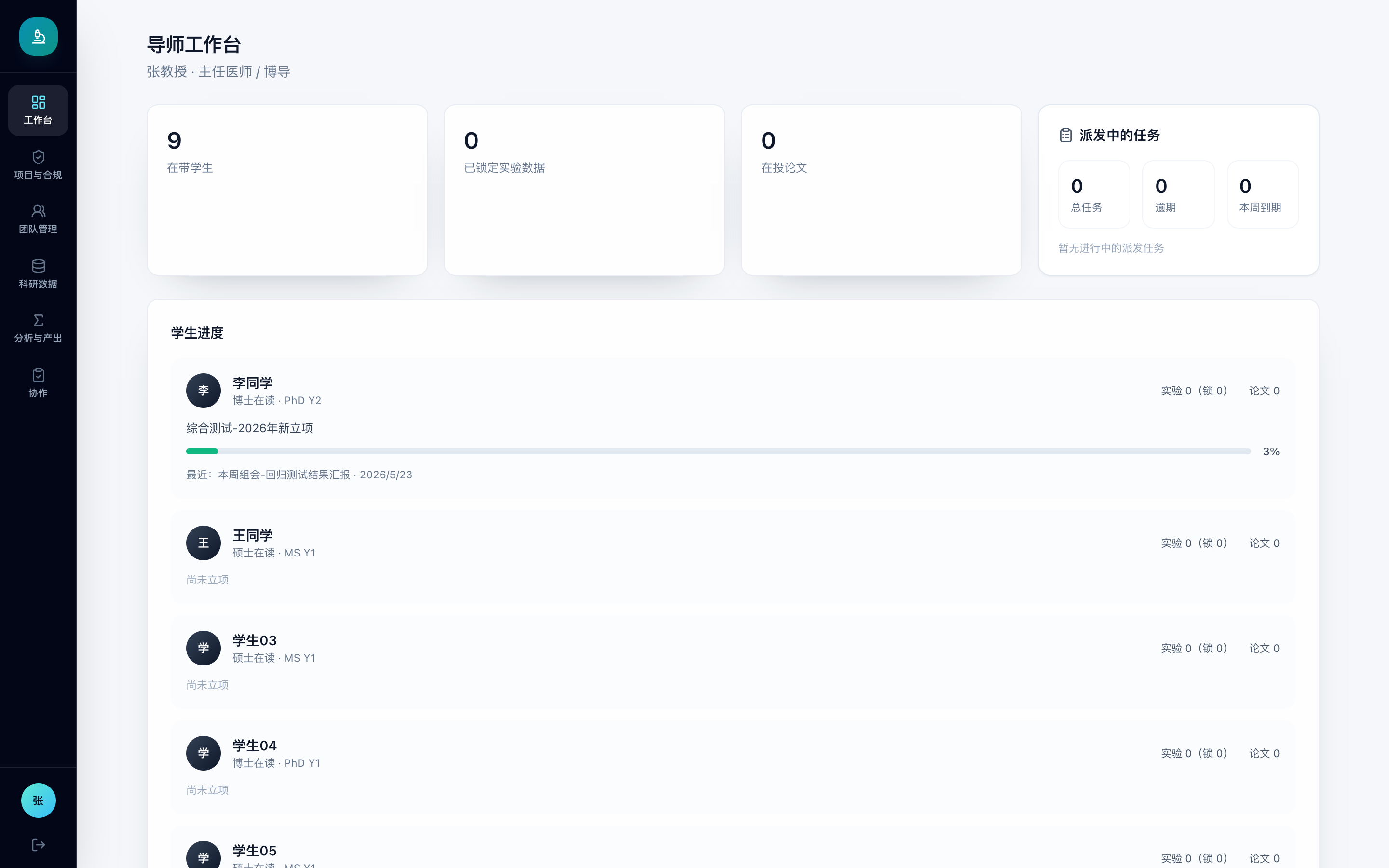1389x868 pixels.
Task: Select the 本周到期 count tile
Action: pyautogui.click(x=1263, y=195)
